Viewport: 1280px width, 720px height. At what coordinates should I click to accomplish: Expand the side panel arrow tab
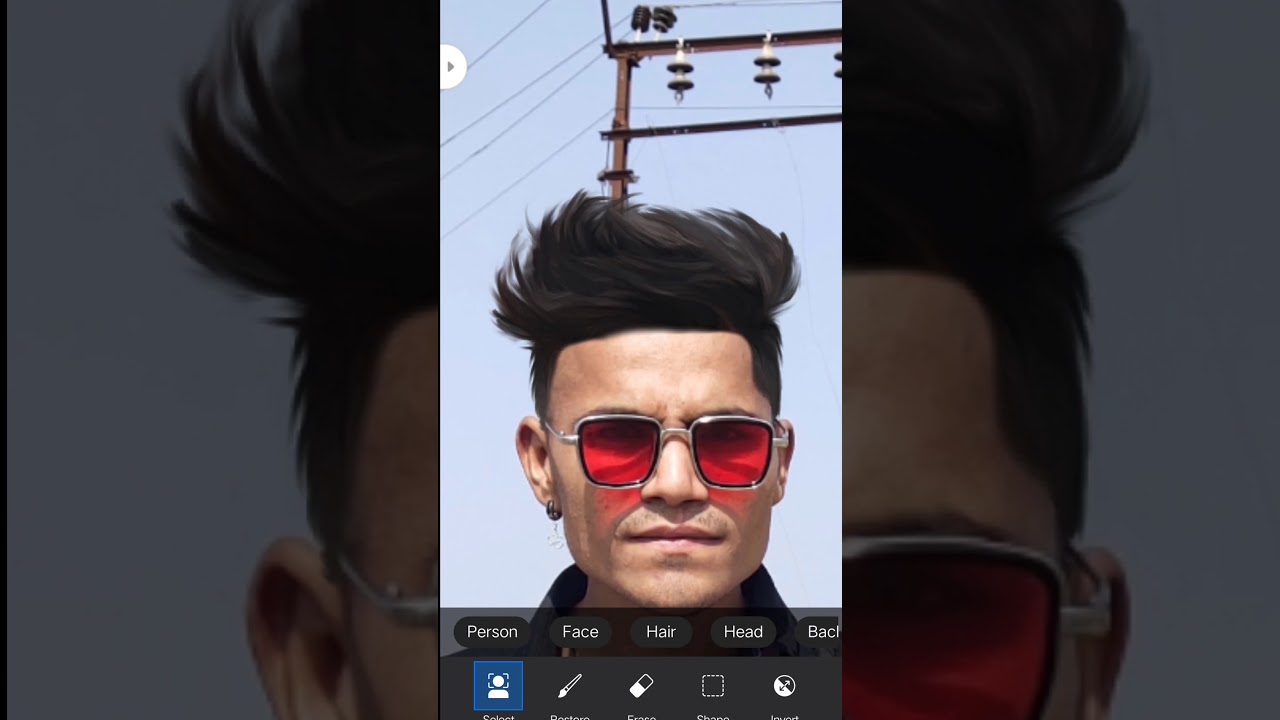452,67
